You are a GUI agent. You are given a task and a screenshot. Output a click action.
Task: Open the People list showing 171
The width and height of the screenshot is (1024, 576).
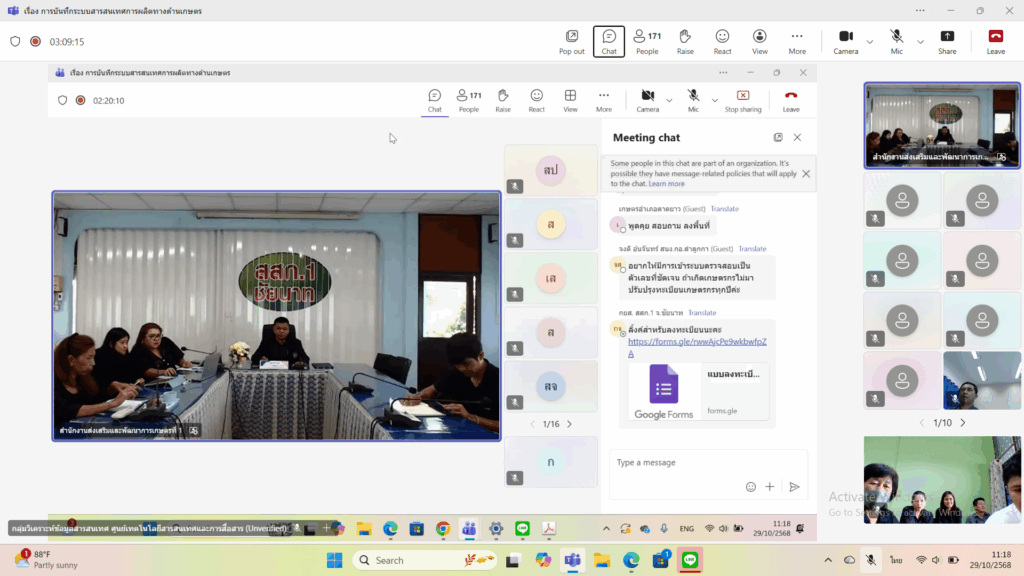[647, 41]
